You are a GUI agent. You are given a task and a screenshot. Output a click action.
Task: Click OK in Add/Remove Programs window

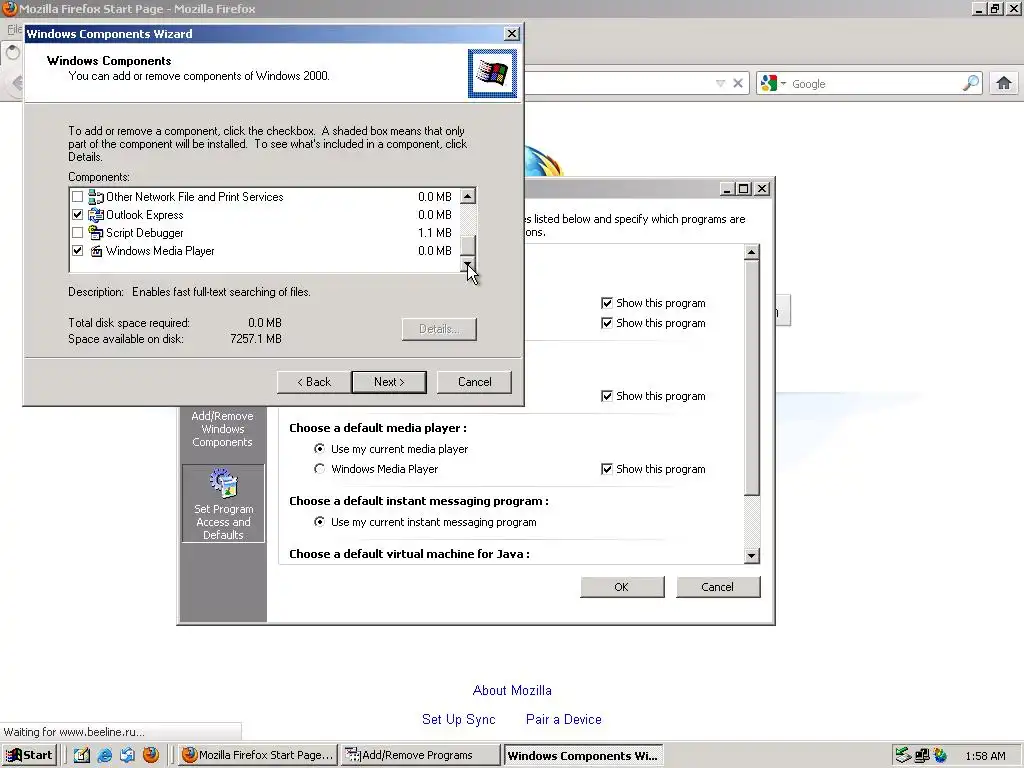tap(622, 587)
